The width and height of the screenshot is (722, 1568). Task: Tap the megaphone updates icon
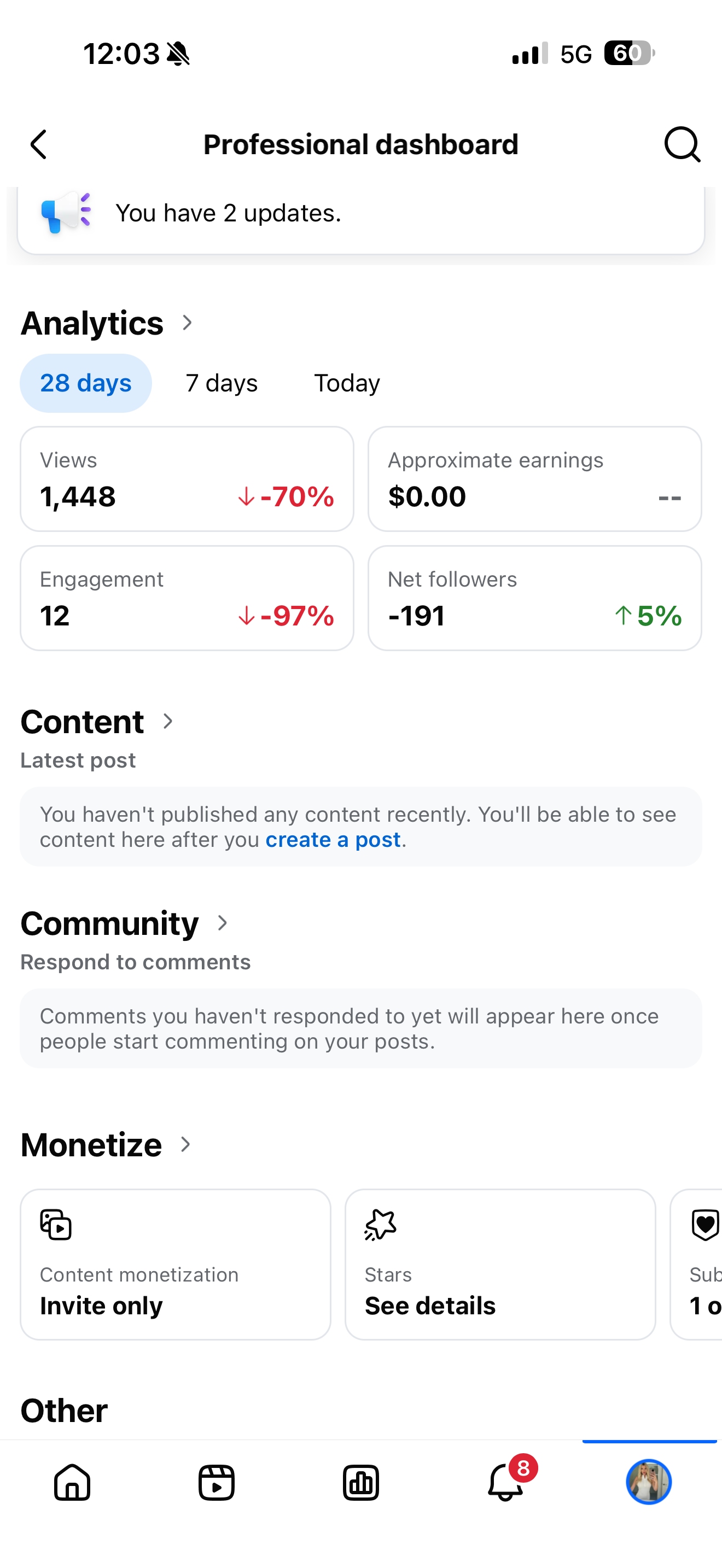65,212
